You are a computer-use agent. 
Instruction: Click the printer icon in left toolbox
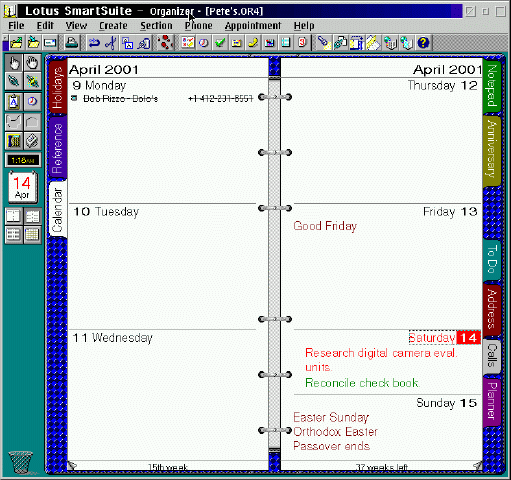[x=32, y=141]
